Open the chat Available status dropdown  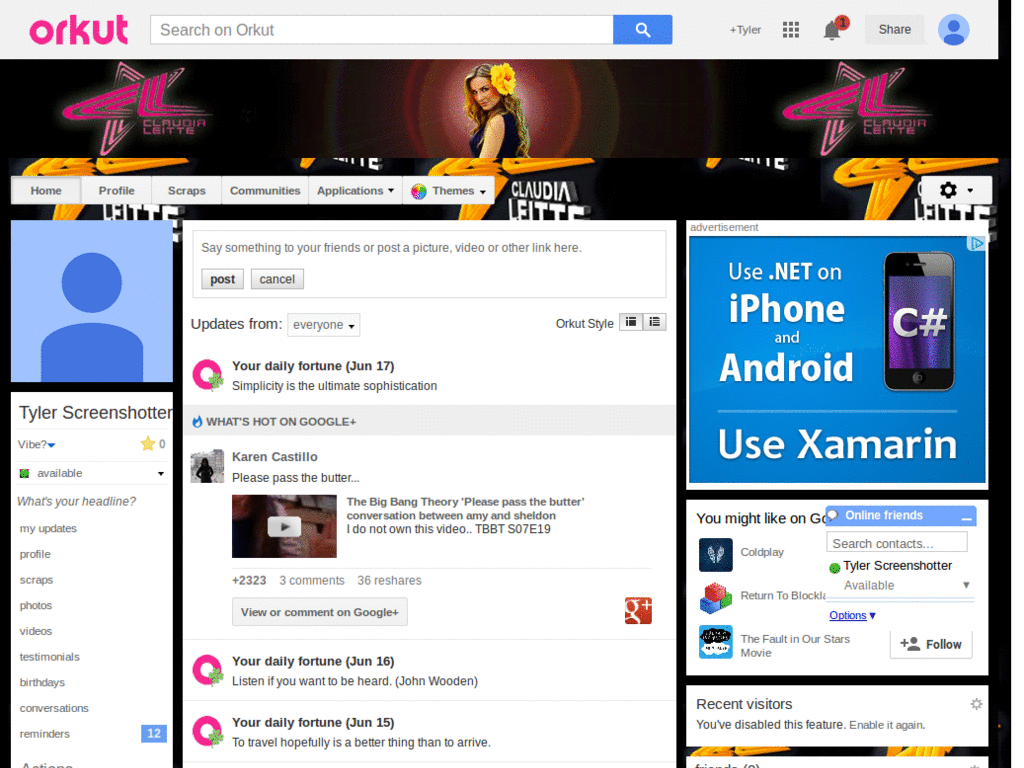(966, 585)
